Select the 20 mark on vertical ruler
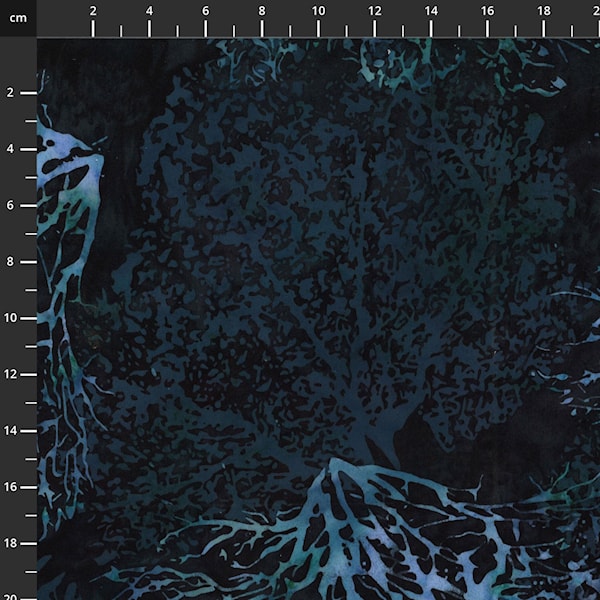This screenshot has height=600, width=600. click(10, 593)
